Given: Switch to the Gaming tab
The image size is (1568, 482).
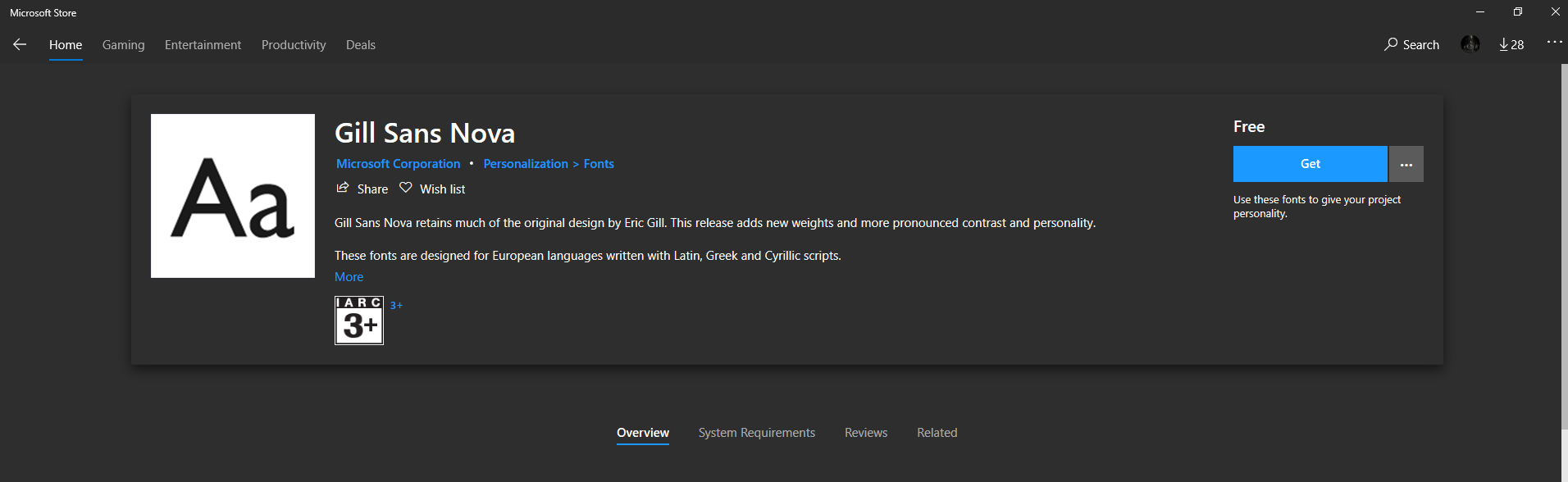Looking at the screenshot, I should tap(124, 45).
